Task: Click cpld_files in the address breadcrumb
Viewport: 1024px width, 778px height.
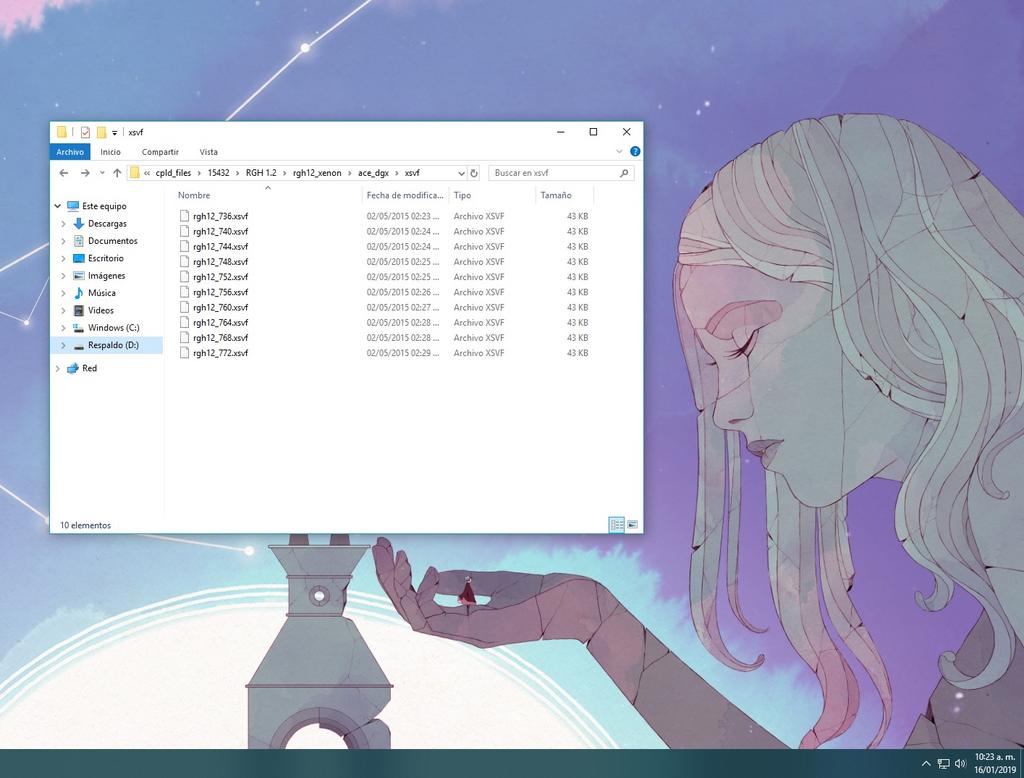Action: pos(173,173)
